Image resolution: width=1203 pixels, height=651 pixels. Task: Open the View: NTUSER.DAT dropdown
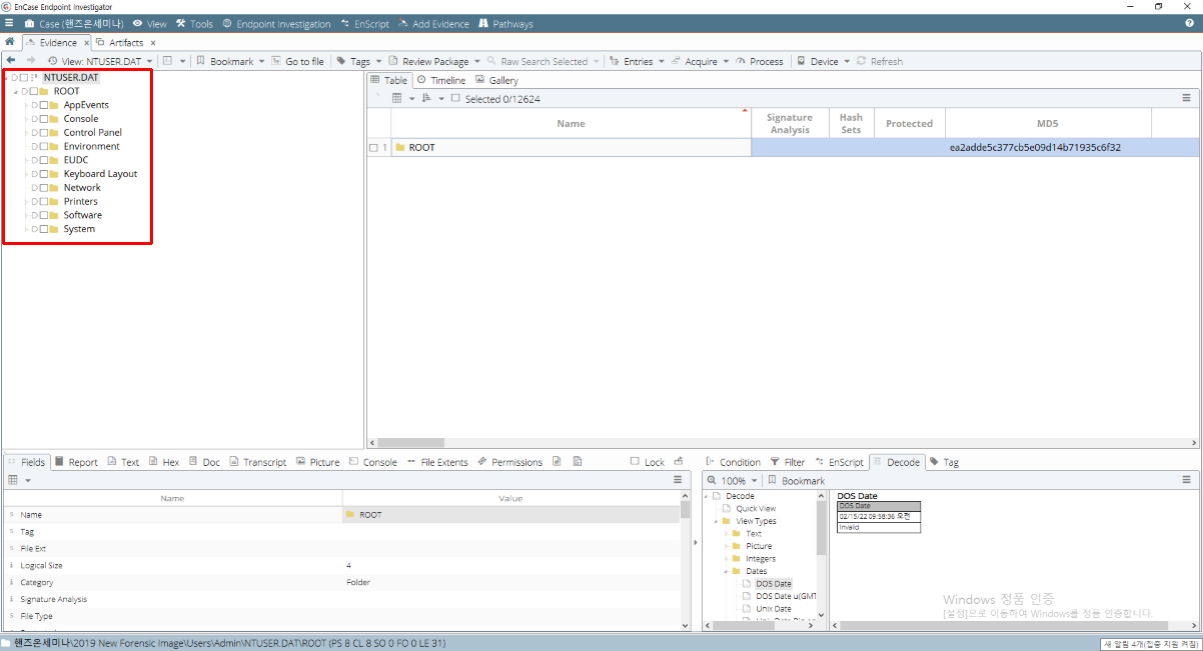(99, 61)
